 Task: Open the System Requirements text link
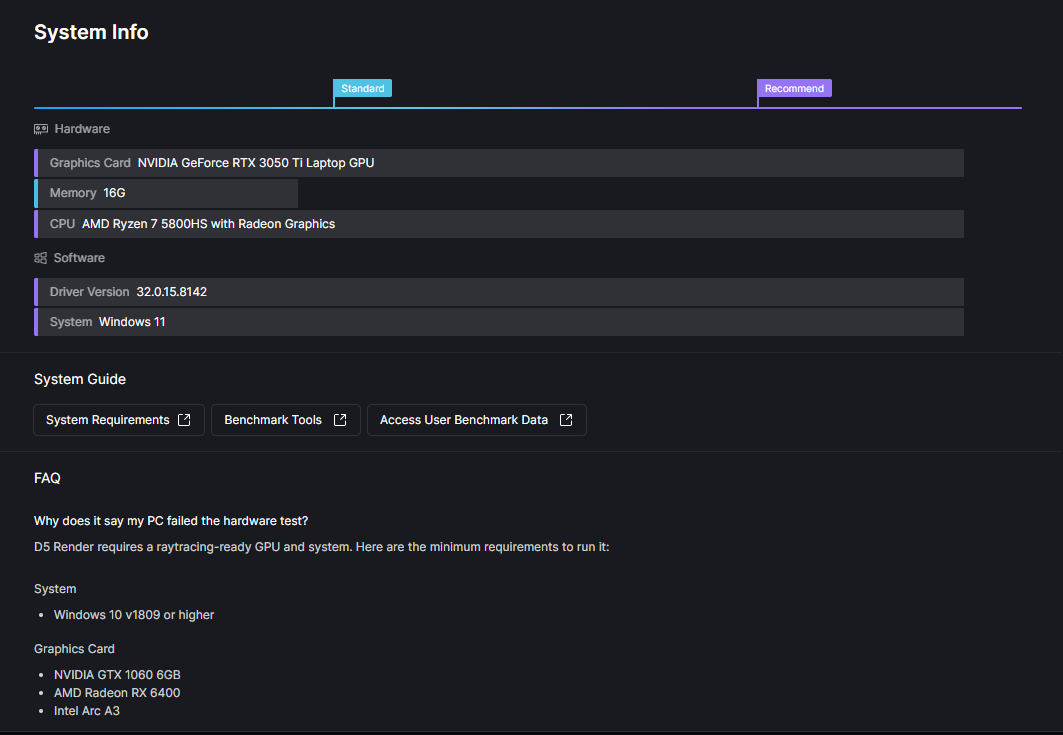tap(107, 420)
